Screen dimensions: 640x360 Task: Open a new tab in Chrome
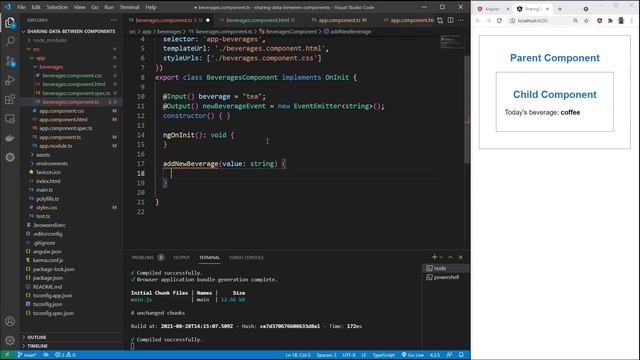click(560, 9)
